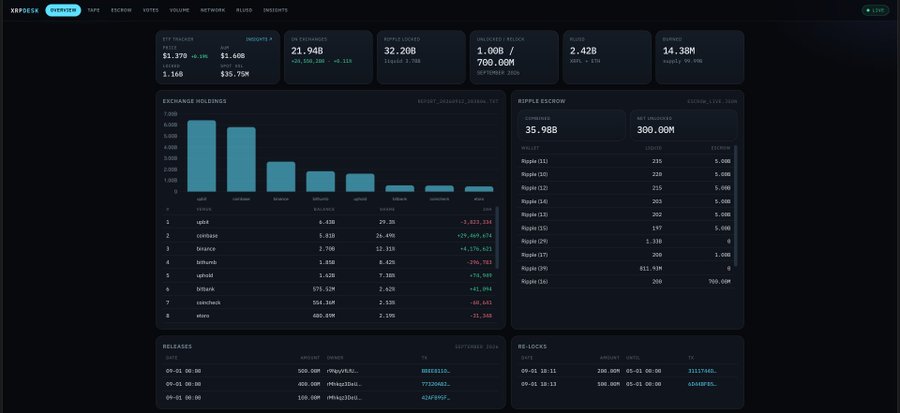Click the bitbank bar in chart

[x=399, y=188]
